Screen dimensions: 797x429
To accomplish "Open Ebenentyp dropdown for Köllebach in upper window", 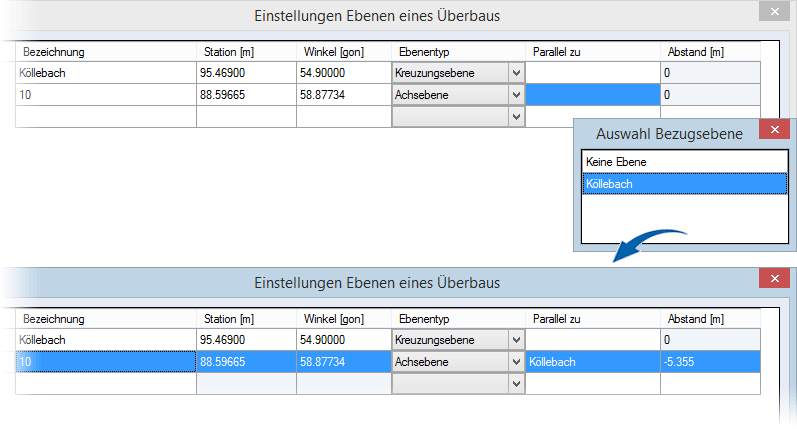I will tap(516, 73).
